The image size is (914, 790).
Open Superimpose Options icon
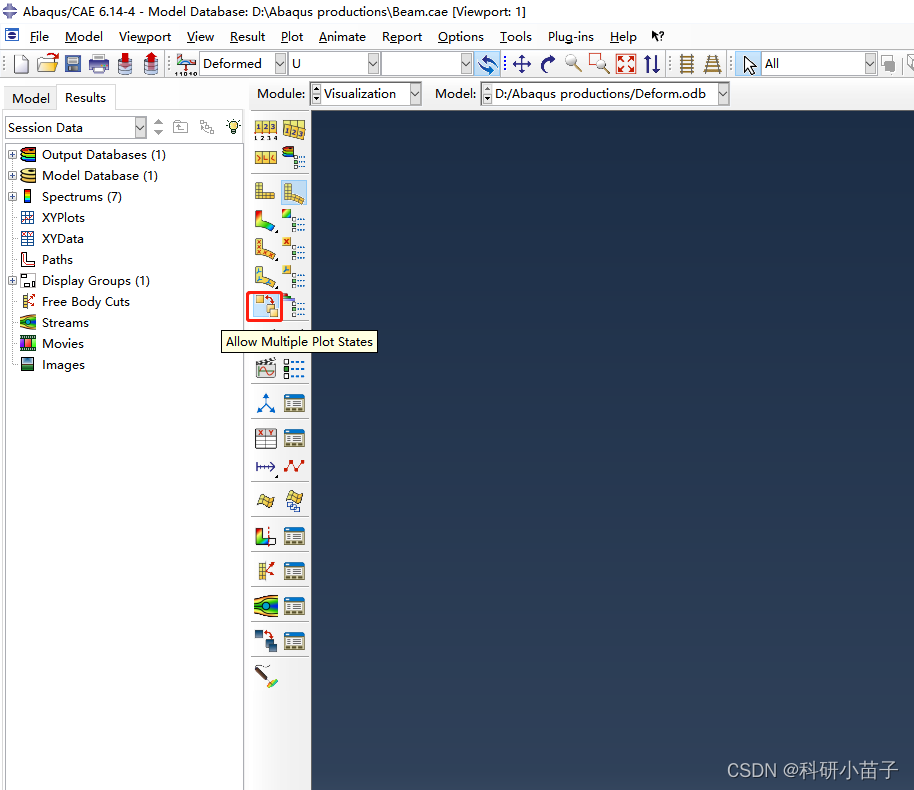tap(295, 306)
